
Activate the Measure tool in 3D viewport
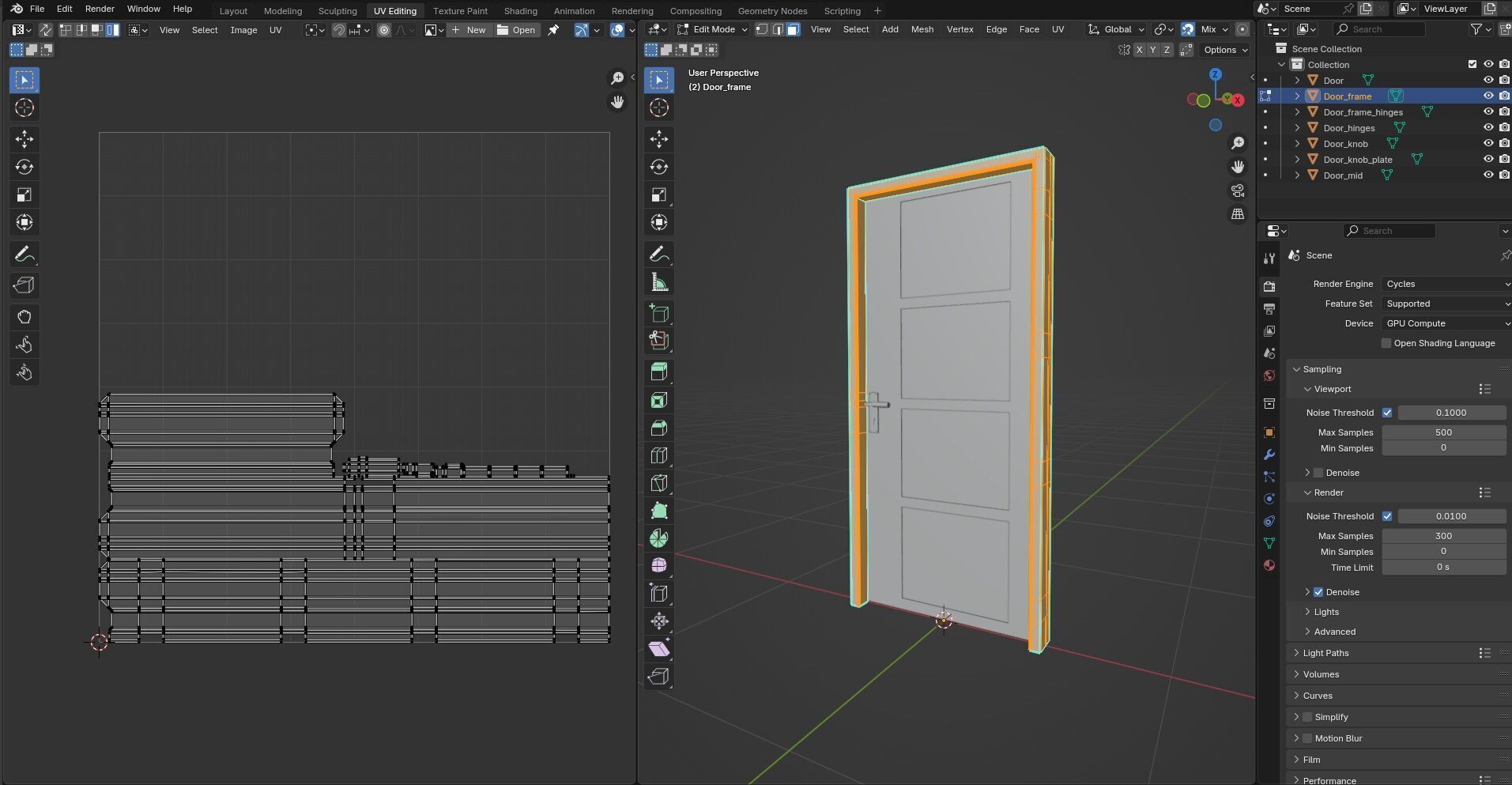click(659, 282)
